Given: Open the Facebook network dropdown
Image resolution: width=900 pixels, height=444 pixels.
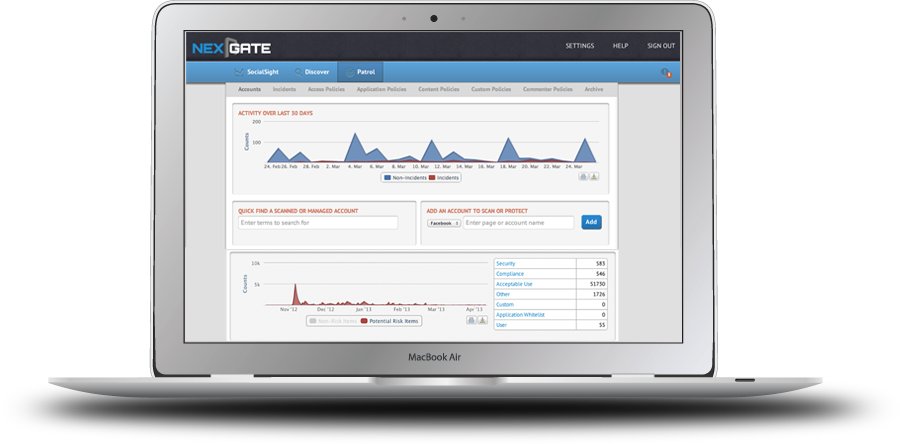Looking at the screenshot, I should tap(443, 223).
